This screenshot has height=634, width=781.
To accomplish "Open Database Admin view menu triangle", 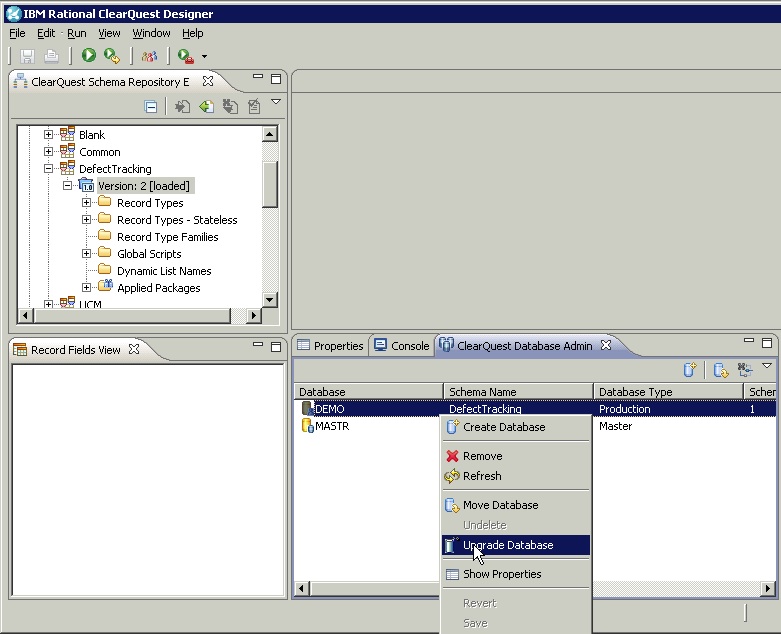I will (767, 366).
